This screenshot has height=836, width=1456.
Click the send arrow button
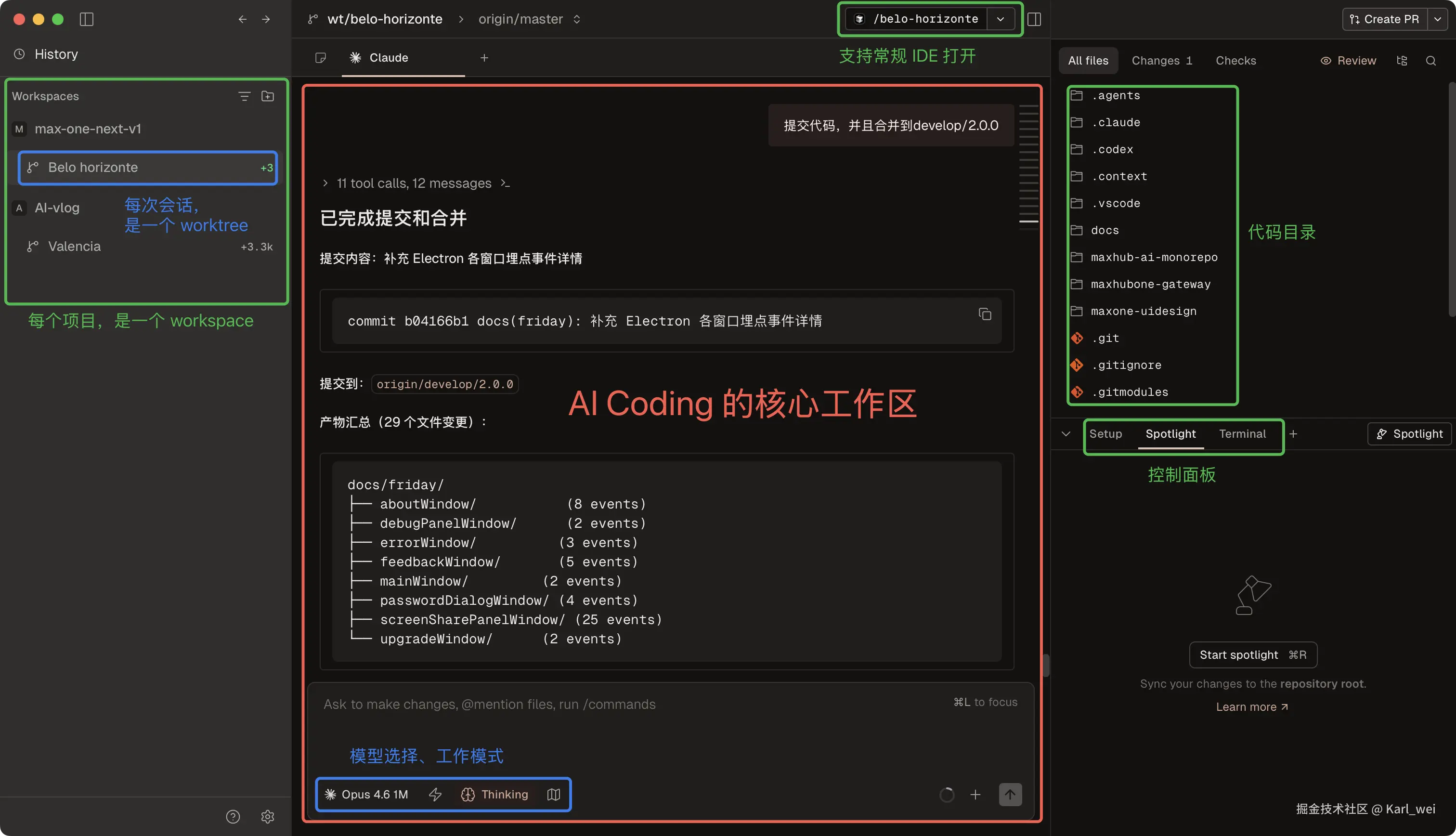coord(1010,795)
